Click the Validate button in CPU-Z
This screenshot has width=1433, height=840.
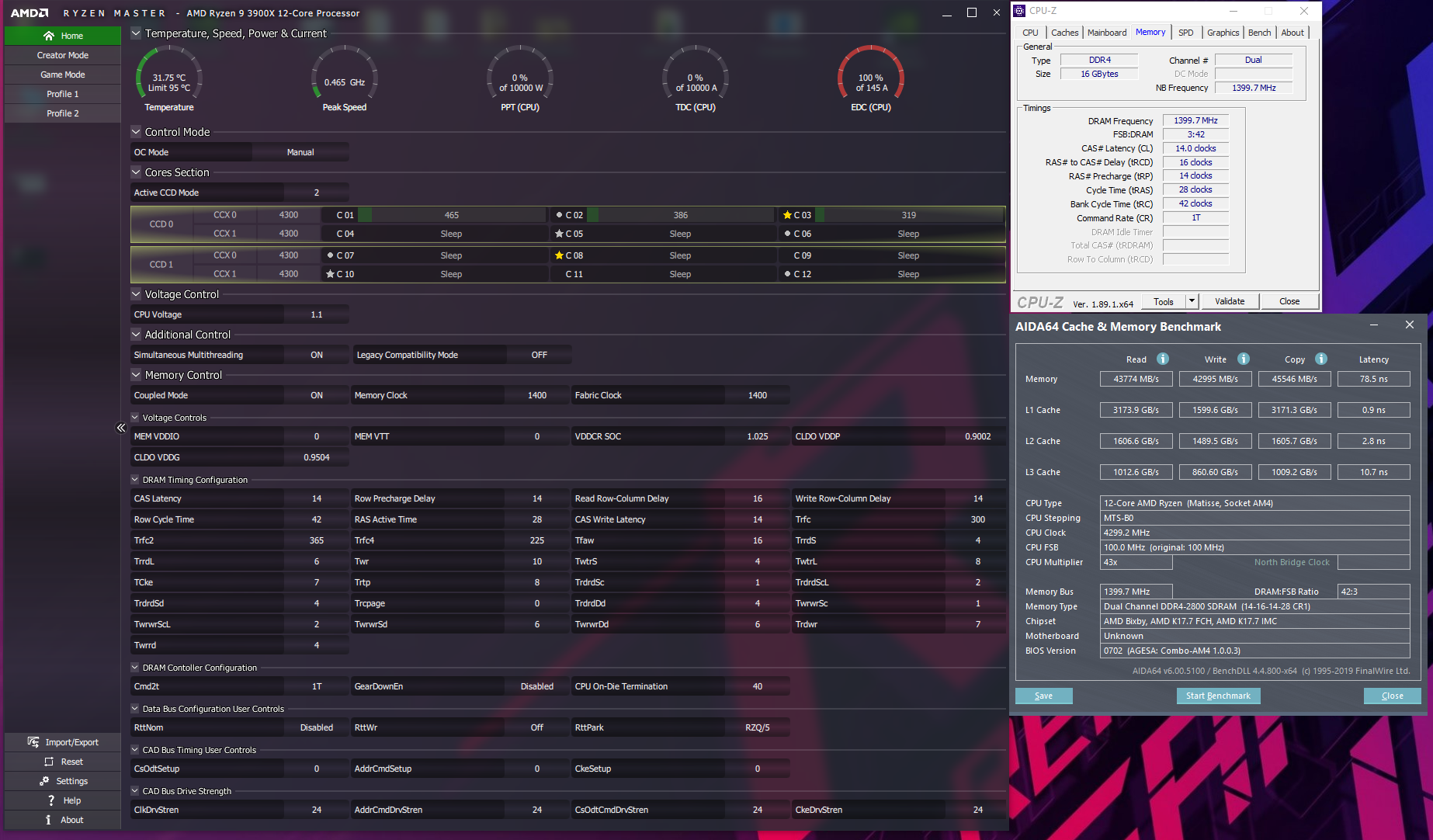tap(1230, 301)
